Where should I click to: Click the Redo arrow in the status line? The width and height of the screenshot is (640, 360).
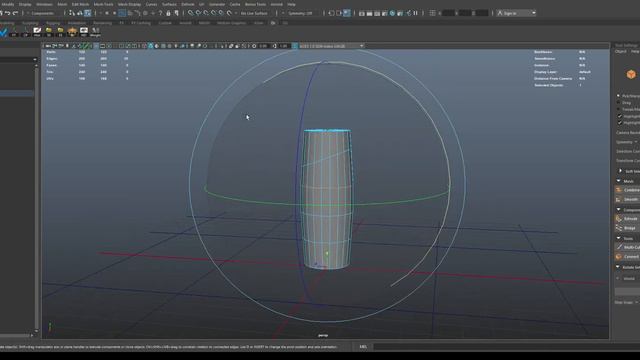point(16,13)
